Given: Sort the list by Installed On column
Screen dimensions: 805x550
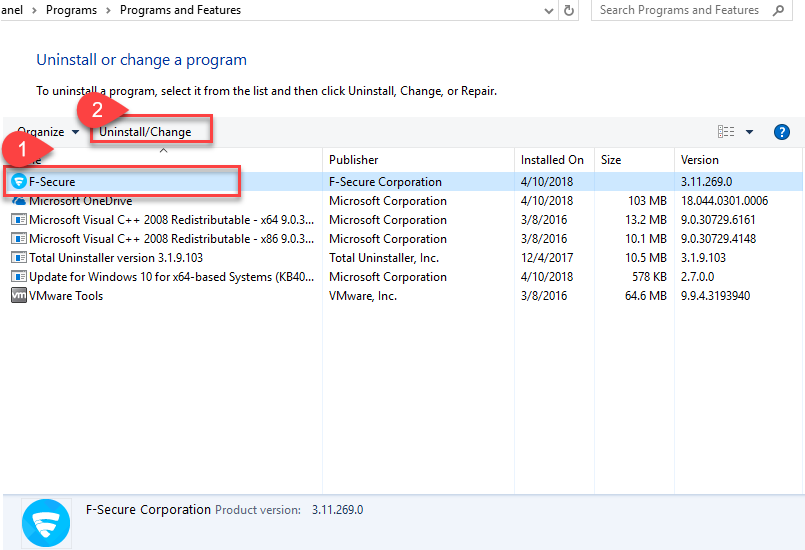Looking at the screenshot, I should (x=552, y=160).
